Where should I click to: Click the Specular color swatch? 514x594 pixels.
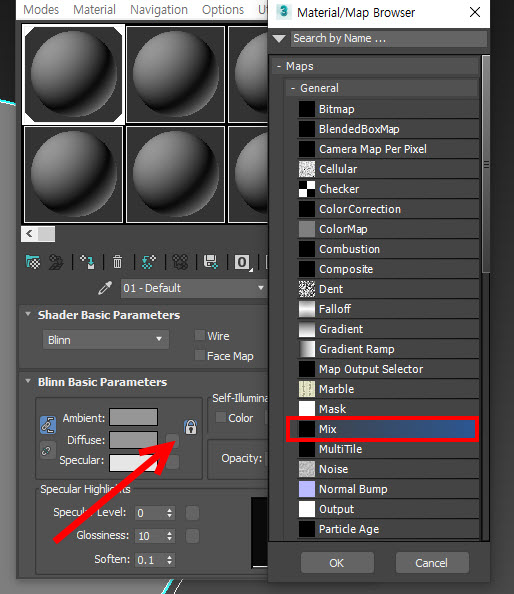[133, 463]
